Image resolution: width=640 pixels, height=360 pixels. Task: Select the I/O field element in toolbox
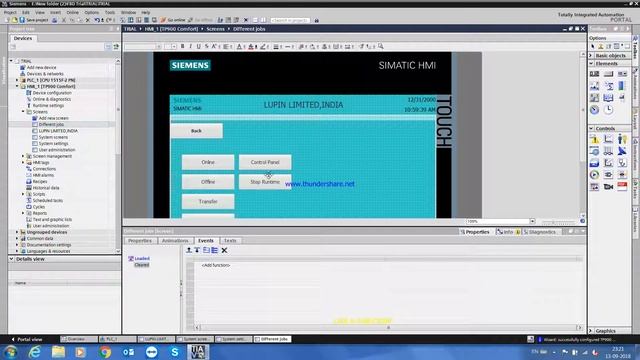[x=594, y=74]
